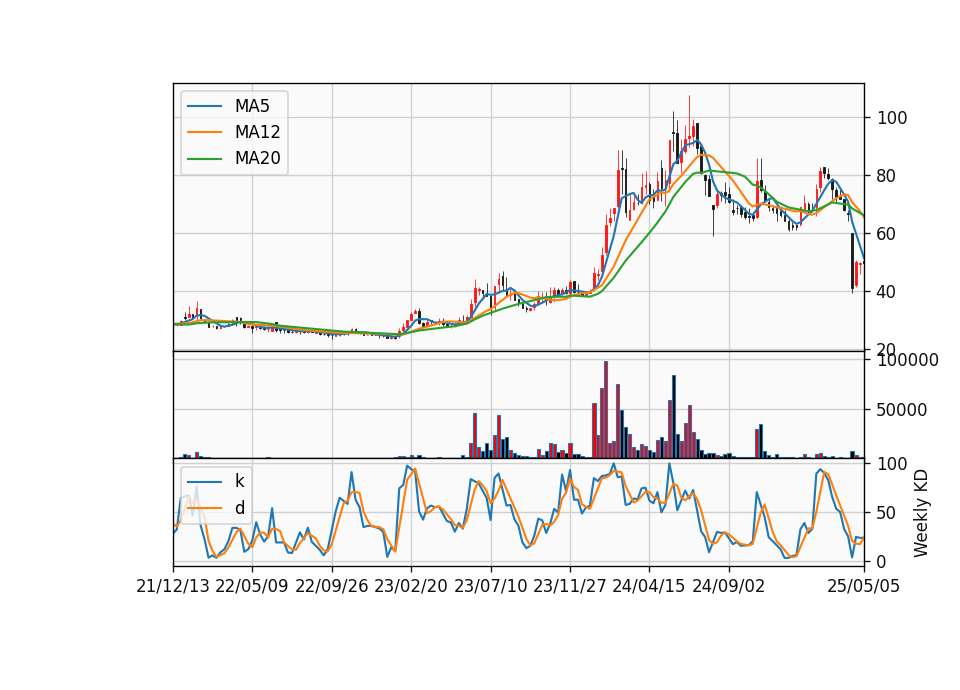Click the tallest volume bar
The width and height of the screenshot is (960, 690).
[606, 410]
